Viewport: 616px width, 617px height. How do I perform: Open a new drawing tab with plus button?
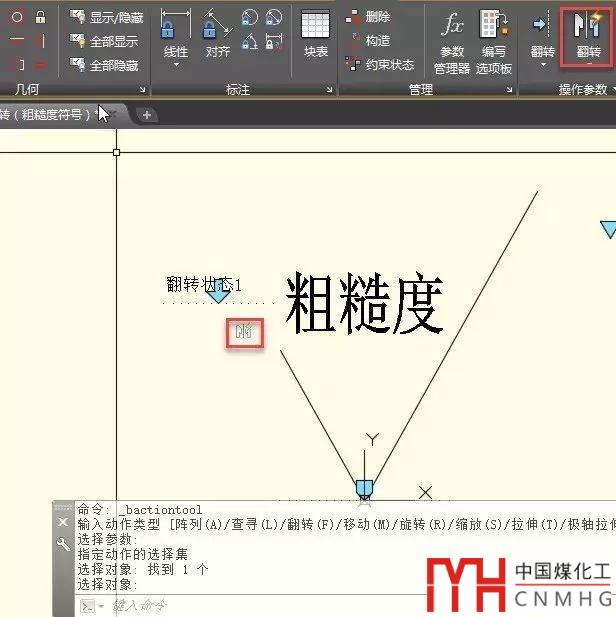pos(147,115)
